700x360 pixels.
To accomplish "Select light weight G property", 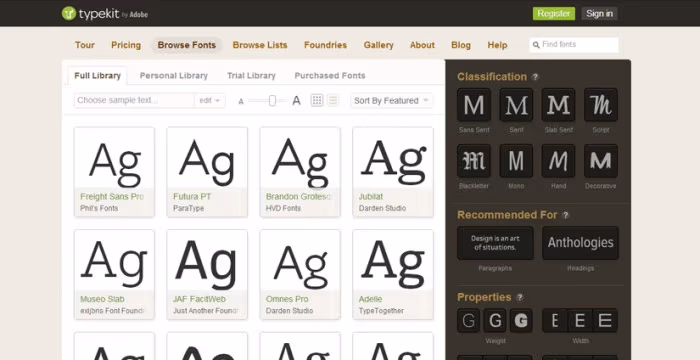I will coord(469,321).
